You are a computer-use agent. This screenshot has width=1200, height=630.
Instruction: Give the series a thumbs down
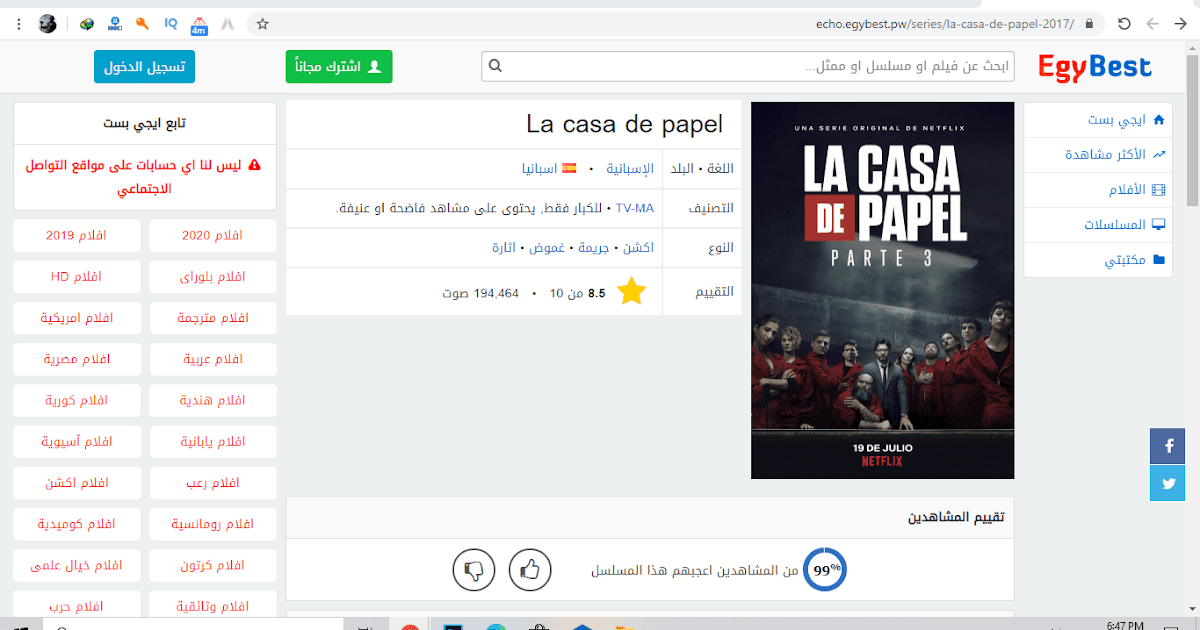click(x=474, y=570)
